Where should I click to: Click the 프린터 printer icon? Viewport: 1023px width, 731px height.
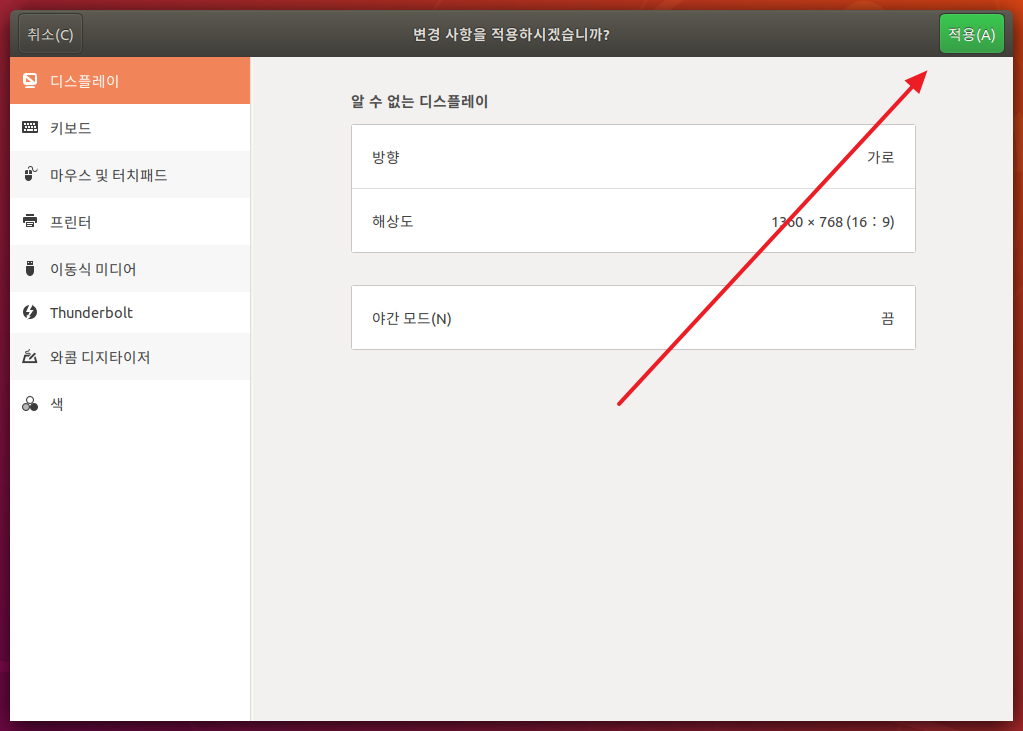click(30, 221)
